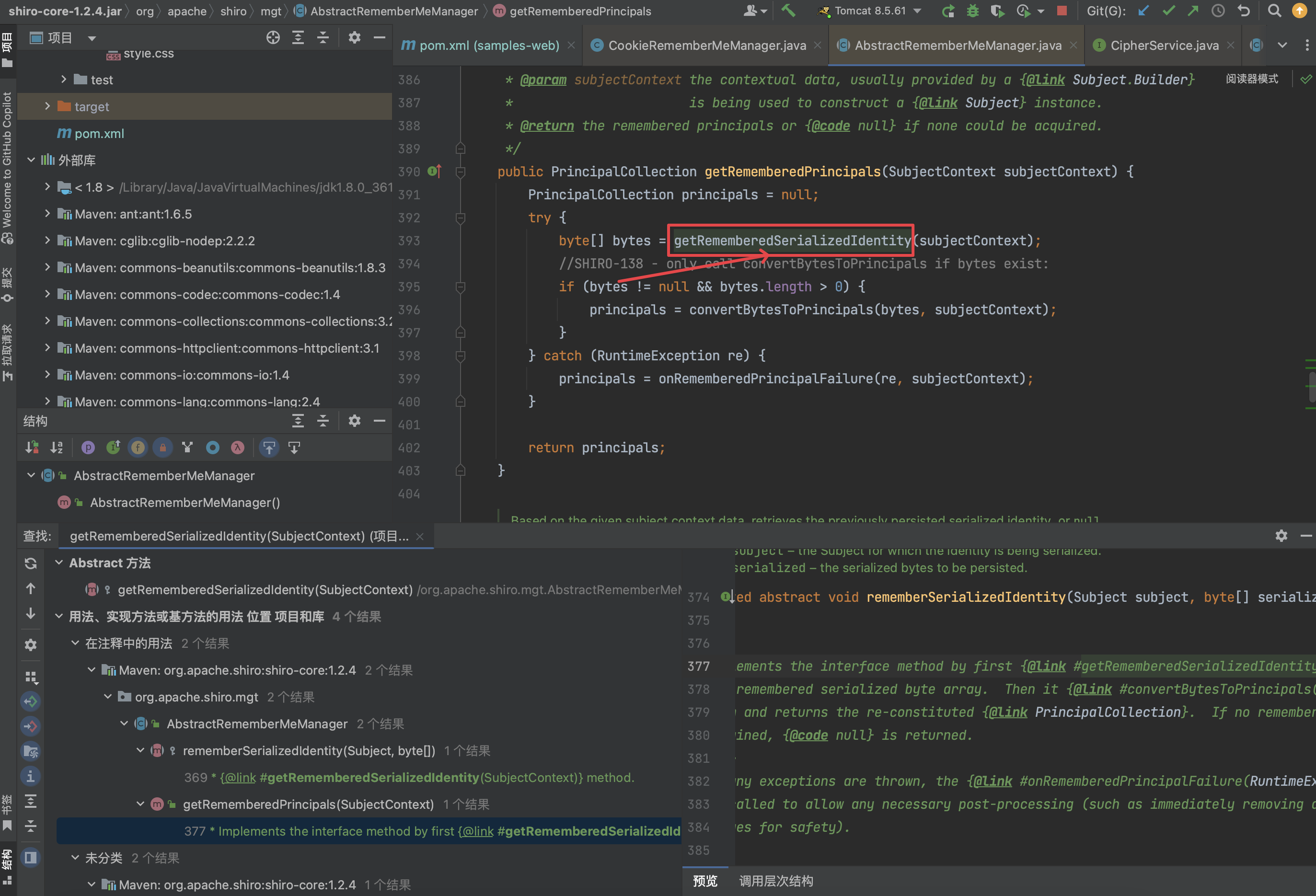Screen dimensions: 1316x896
Task: Collapse the Abstract 方法 group in Find
Action: click(59, 563)
